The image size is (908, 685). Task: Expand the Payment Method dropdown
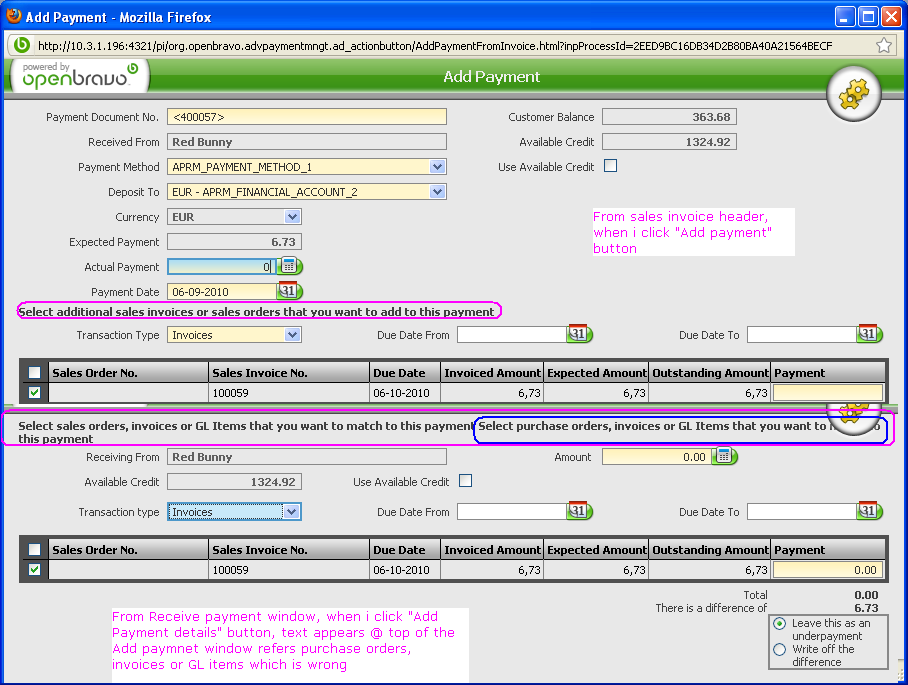coord(437,167)
